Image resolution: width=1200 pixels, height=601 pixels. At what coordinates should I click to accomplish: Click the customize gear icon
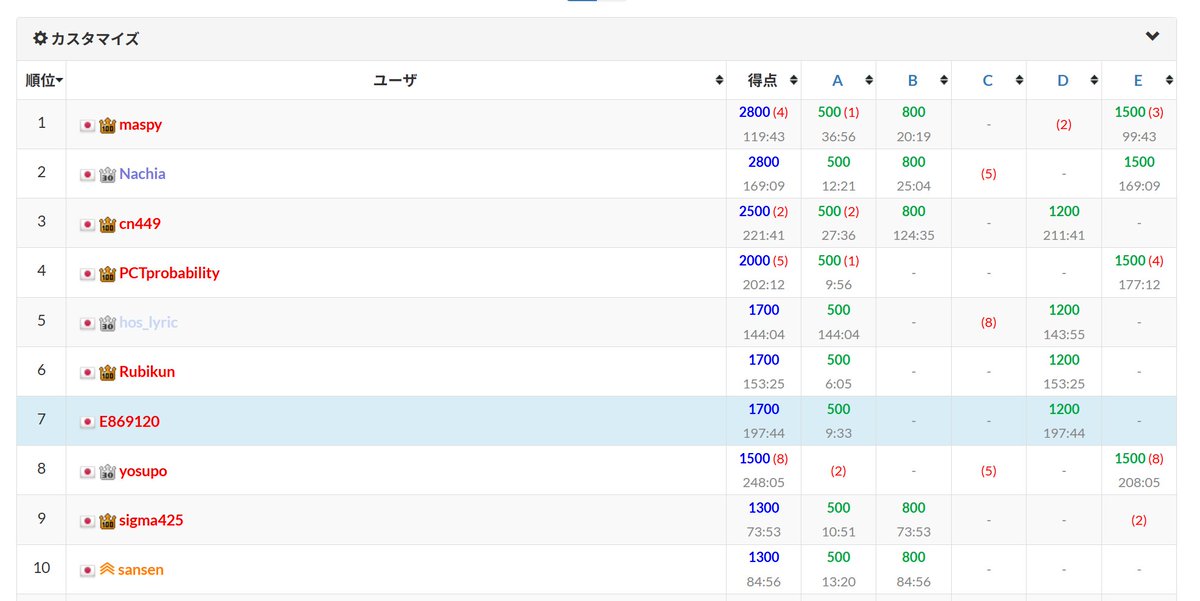point(39,36)
